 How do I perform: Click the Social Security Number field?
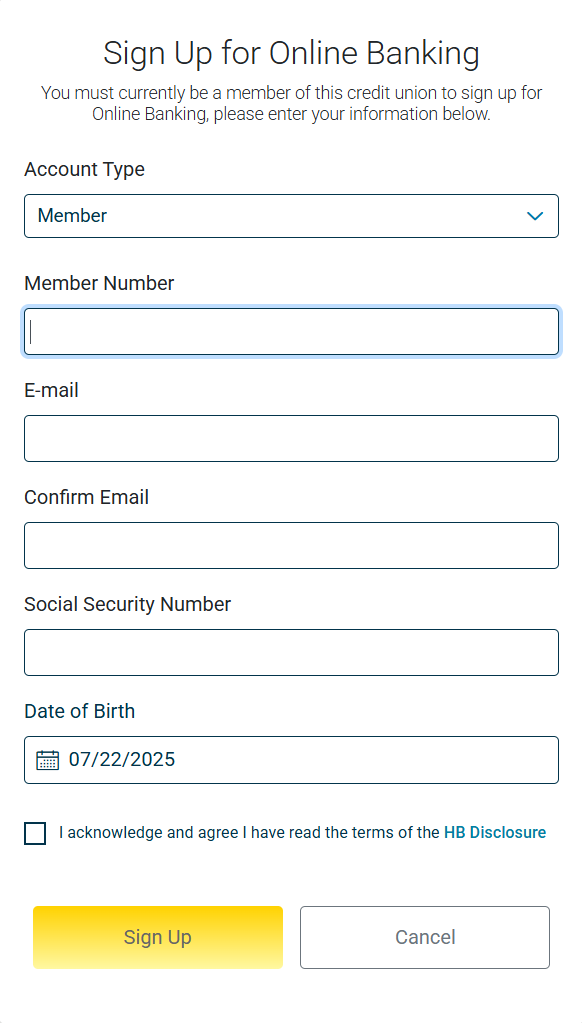[x=291, y=652]
